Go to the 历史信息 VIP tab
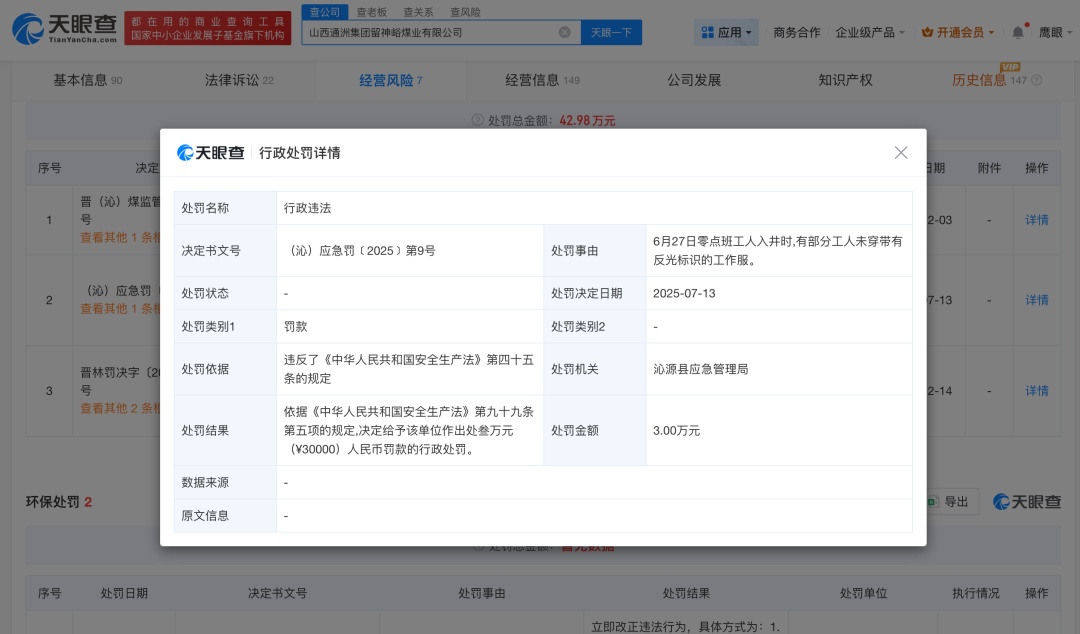Viewport: 1080px width, 634px height. click(x=988, y=80)
